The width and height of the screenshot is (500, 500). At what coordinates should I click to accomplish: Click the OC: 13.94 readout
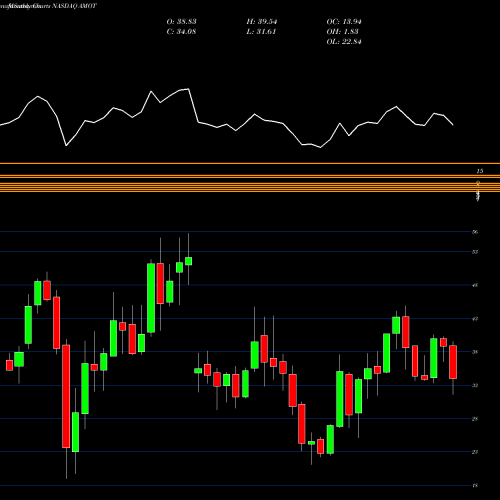click(x=344, y=21)
